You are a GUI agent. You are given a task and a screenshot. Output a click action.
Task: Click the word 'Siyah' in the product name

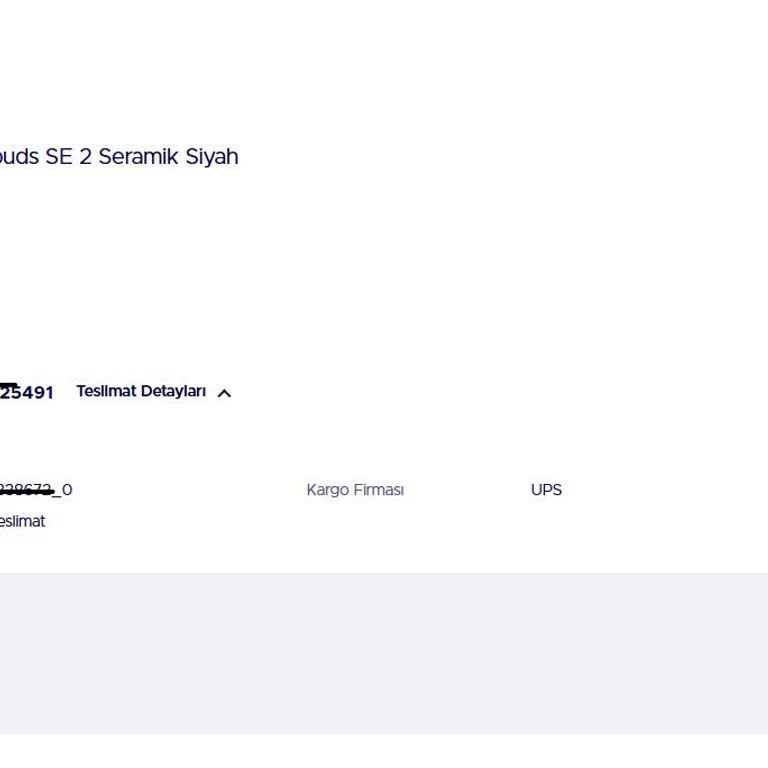tap(212, 157)
